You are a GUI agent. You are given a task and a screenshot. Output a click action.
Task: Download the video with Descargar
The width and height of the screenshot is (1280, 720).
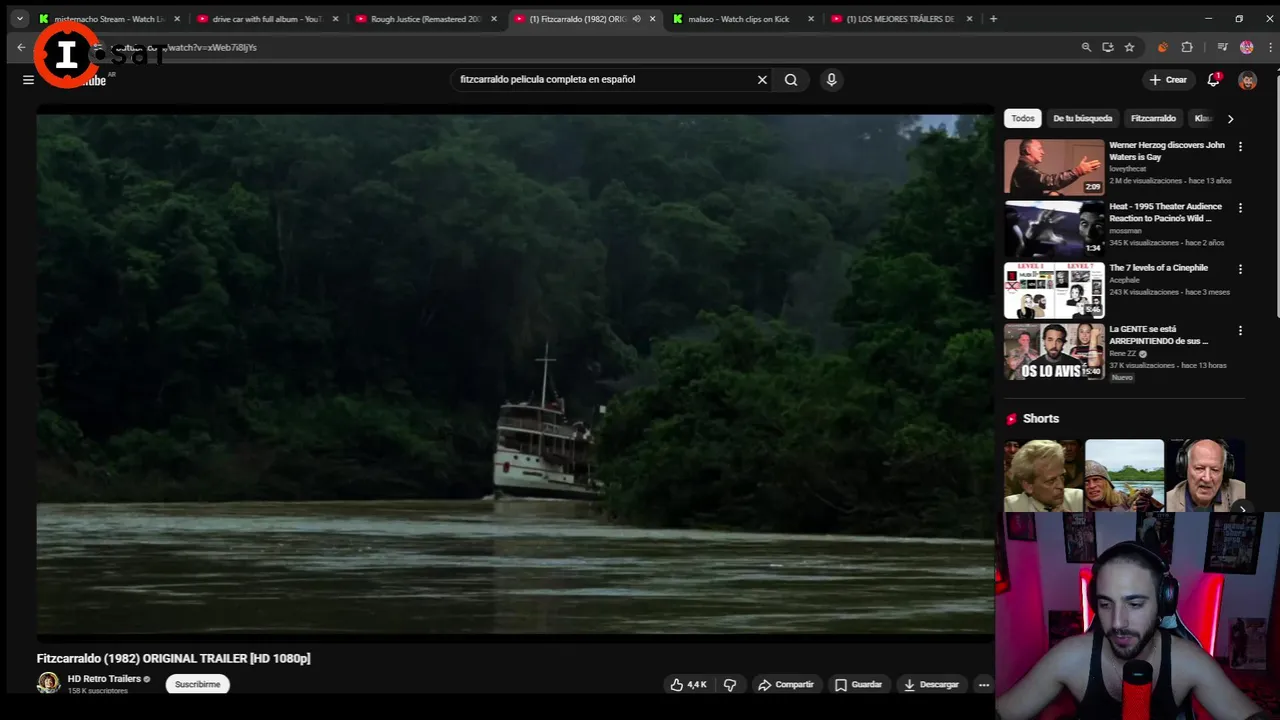[x=931, y=684]
